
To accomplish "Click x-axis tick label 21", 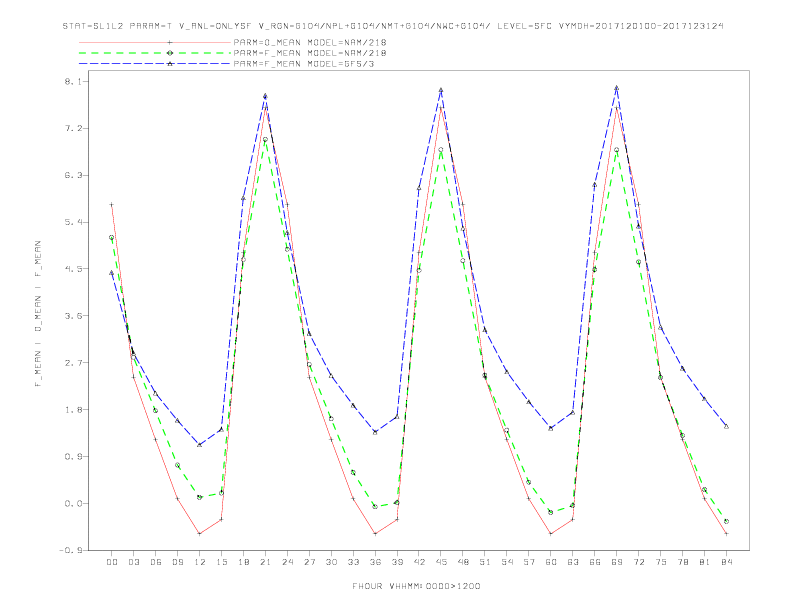I will point(265,562).
